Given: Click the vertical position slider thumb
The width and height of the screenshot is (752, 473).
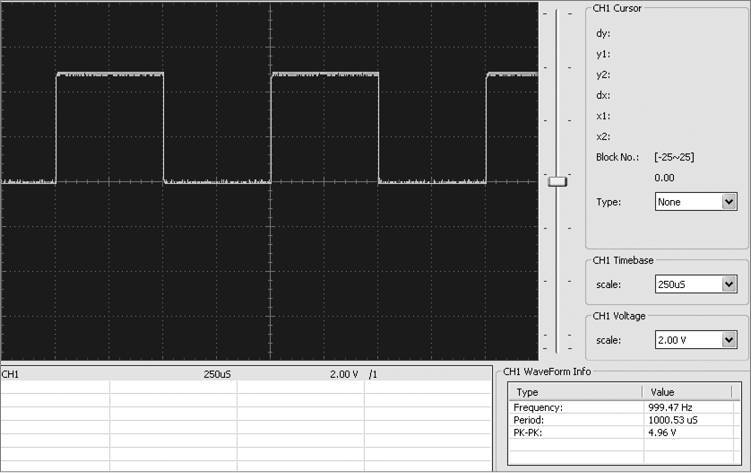Looking at the screenshot, I should [558, 181].
